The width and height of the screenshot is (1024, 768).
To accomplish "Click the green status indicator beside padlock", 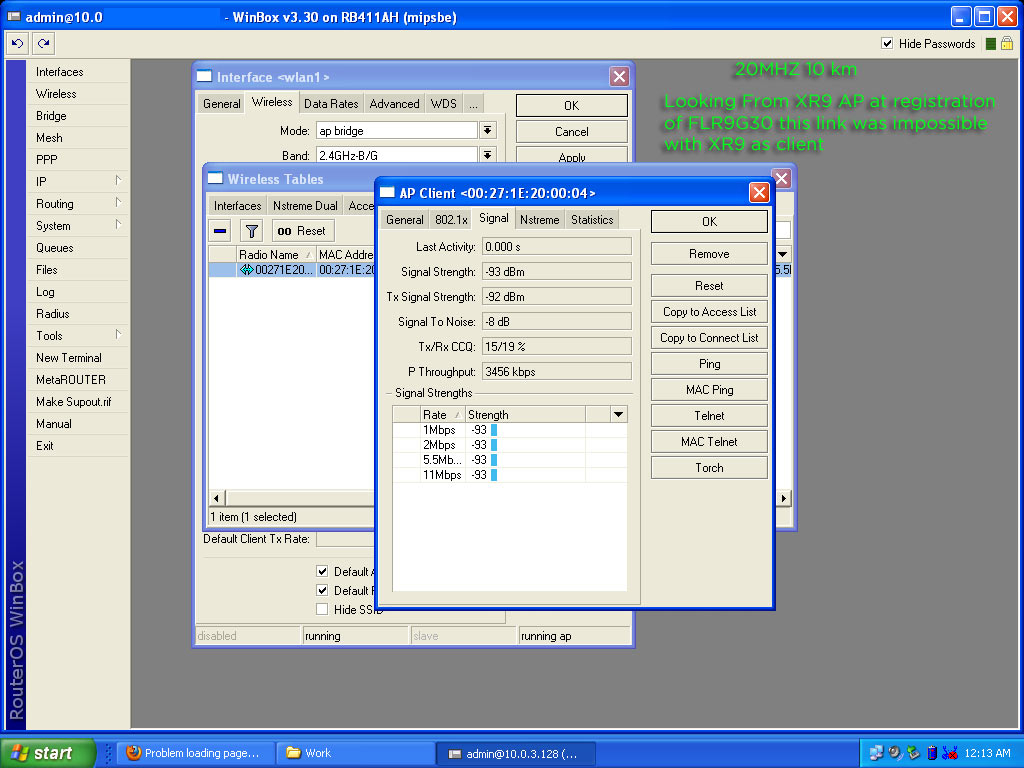I will tap(991, 44).
